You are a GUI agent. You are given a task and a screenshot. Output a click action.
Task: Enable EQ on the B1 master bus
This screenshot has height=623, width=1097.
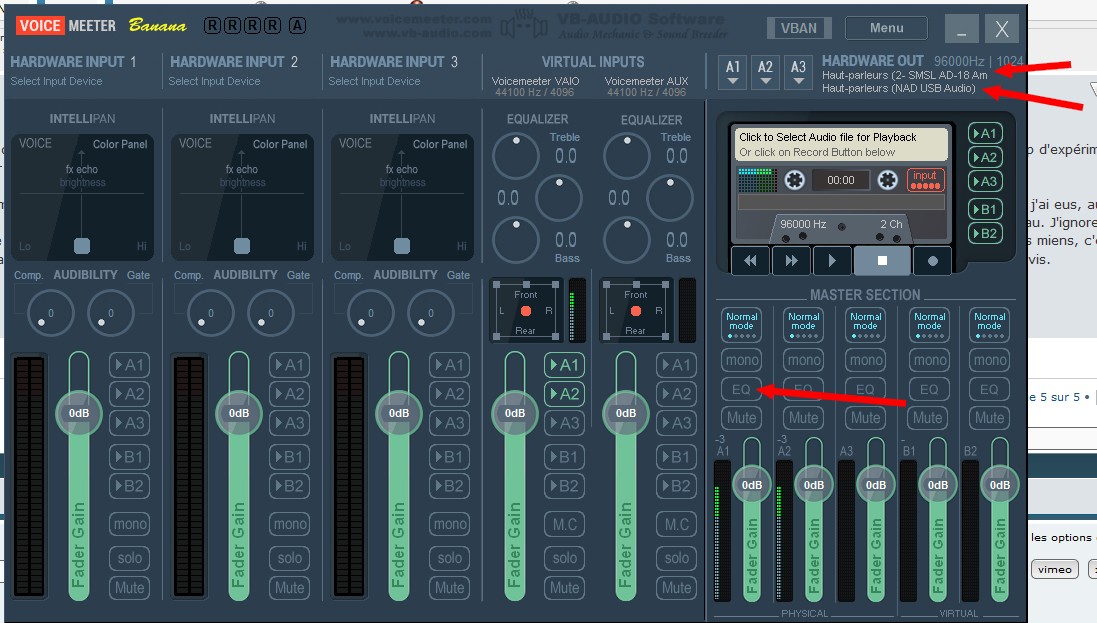point(929,389)
